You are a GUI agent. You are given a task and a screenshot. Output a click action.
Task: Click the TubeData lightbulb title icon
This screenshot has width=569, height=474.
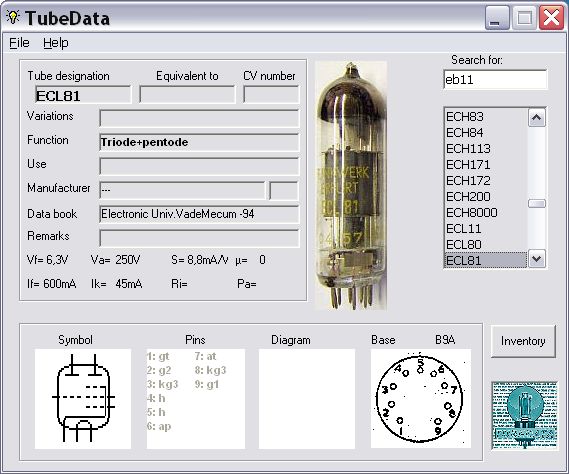click(13, 17)
